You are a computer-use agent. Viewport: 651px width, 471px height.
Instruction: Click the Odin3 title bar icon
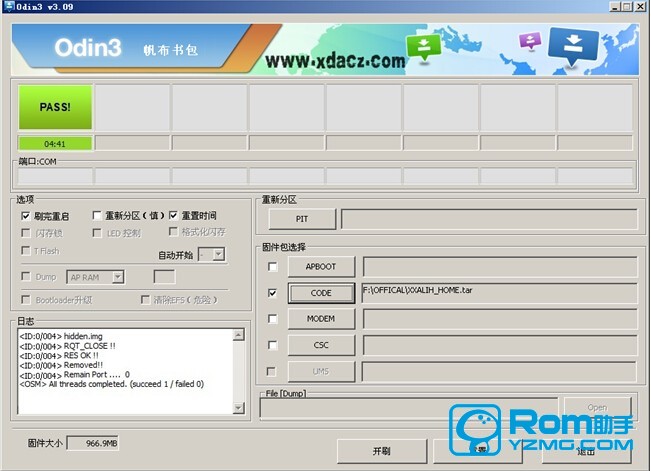point(9,6)
